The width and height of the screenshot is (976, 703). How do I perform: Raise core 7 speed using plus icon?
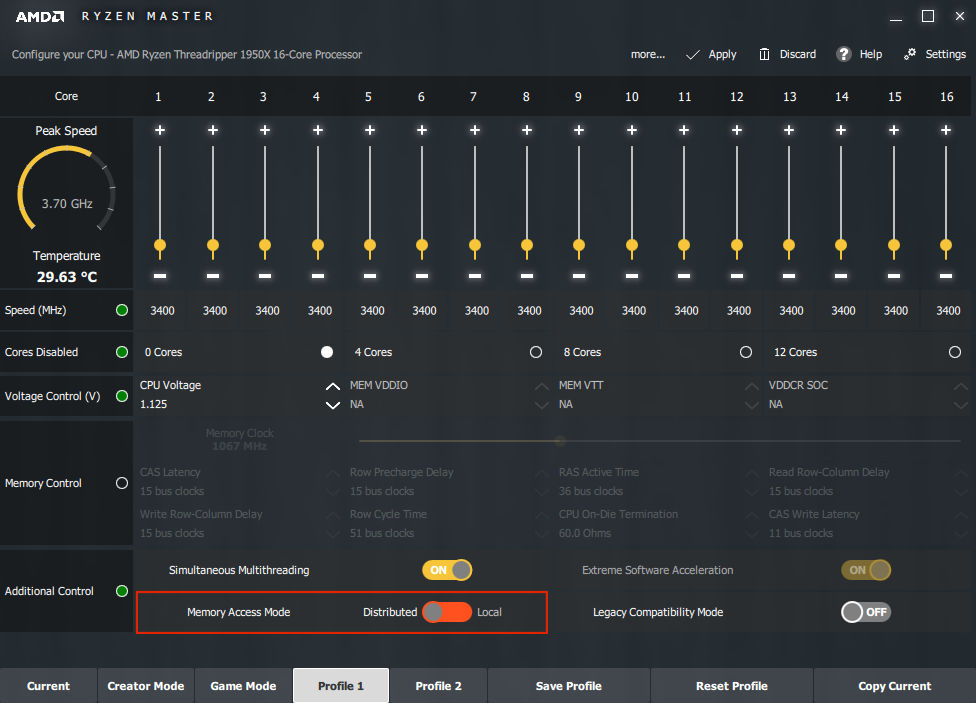click(x=475, y=130)
